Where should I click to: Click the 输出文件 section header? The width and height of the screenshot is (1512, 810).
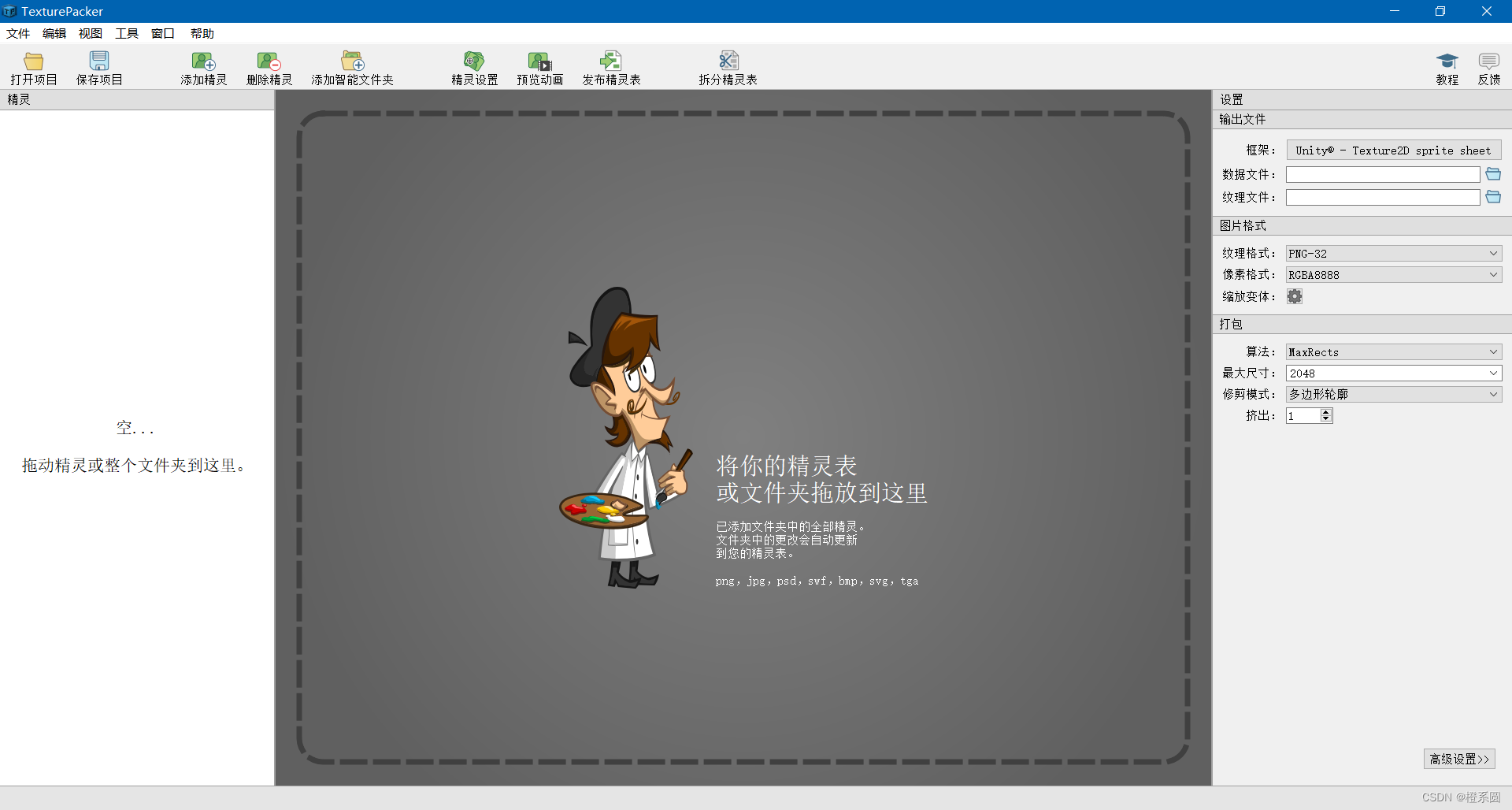point(1362,119)
